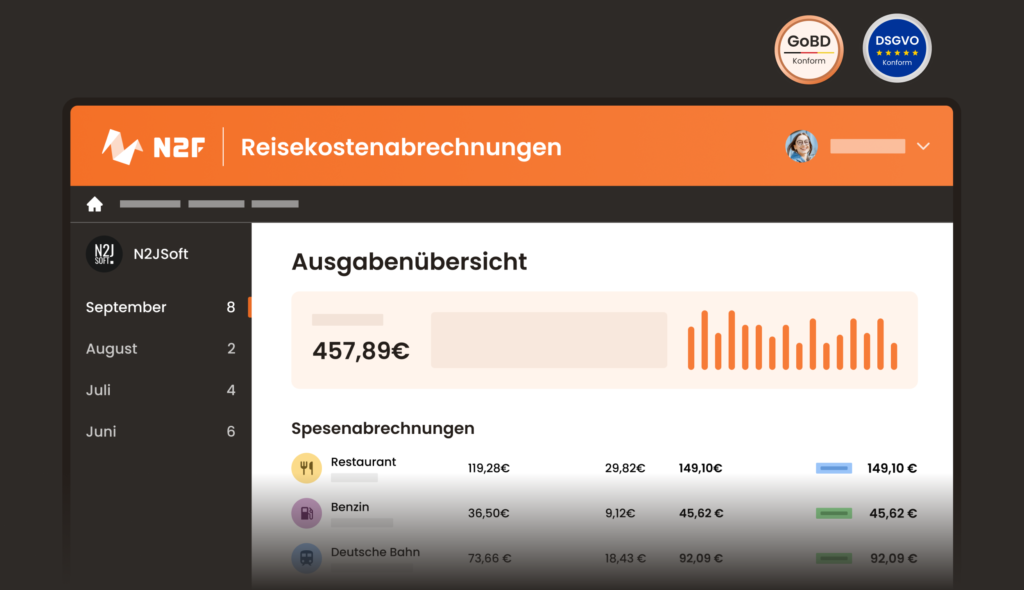
Task: Click the N2JSoft company logo
Action: [x=103, y=253]
